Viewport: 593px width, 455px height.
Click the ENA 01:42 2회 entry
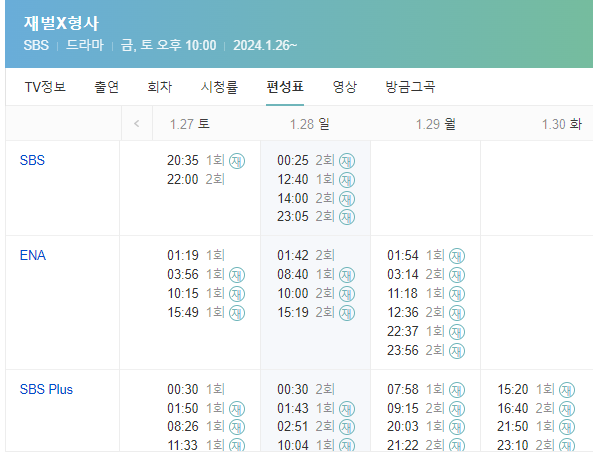(x=306, y=255)
